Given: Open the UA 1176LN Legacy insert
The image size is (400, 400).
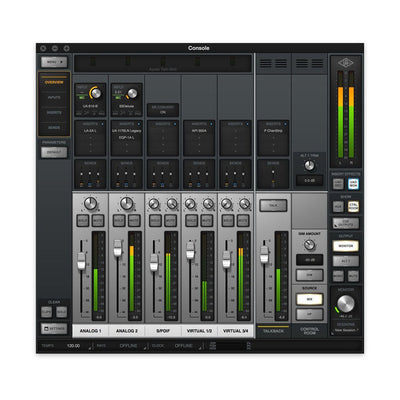Looking at the screenshot, I should coord(127,131).
